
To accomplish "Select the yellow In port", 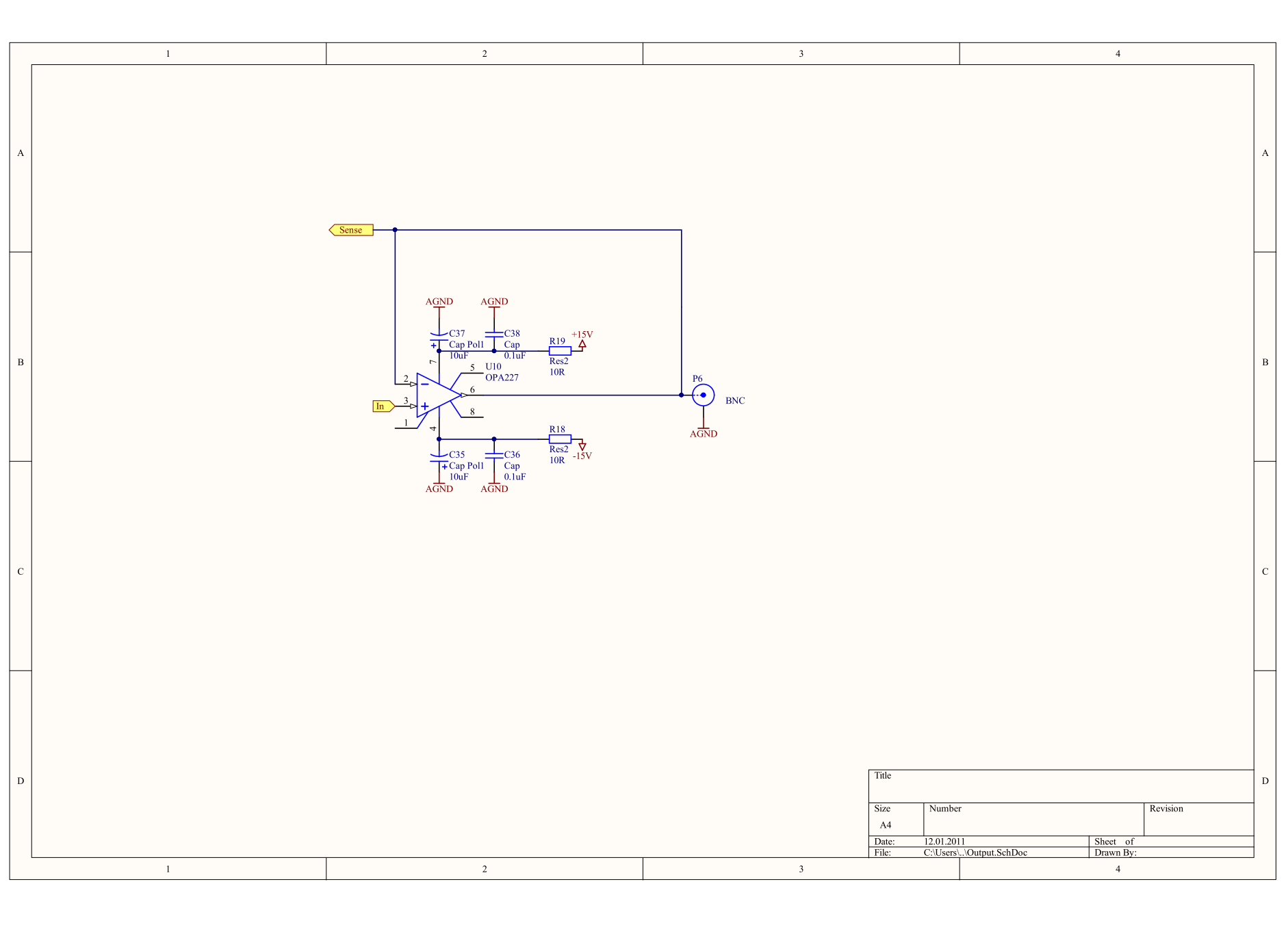I will coord(383,406).
